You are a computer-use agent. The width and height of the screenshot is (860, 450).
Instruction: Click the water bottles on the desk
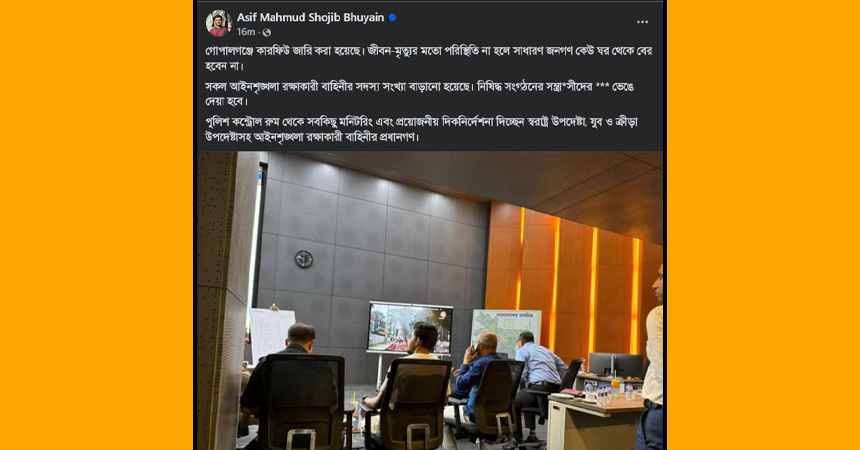click(600, 393)
